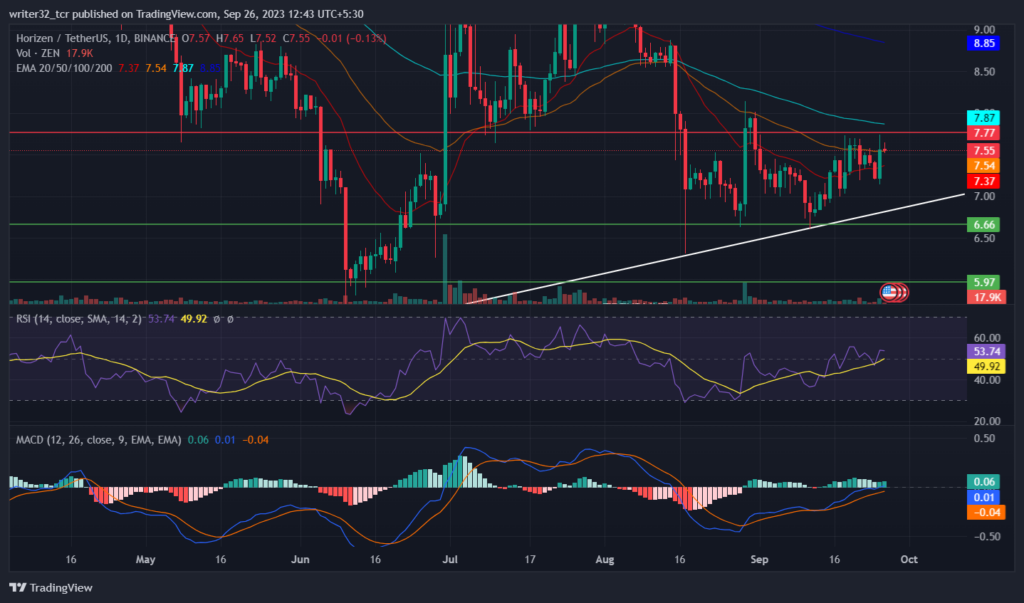Click the writer32_tcr published header text

(186, 14)
